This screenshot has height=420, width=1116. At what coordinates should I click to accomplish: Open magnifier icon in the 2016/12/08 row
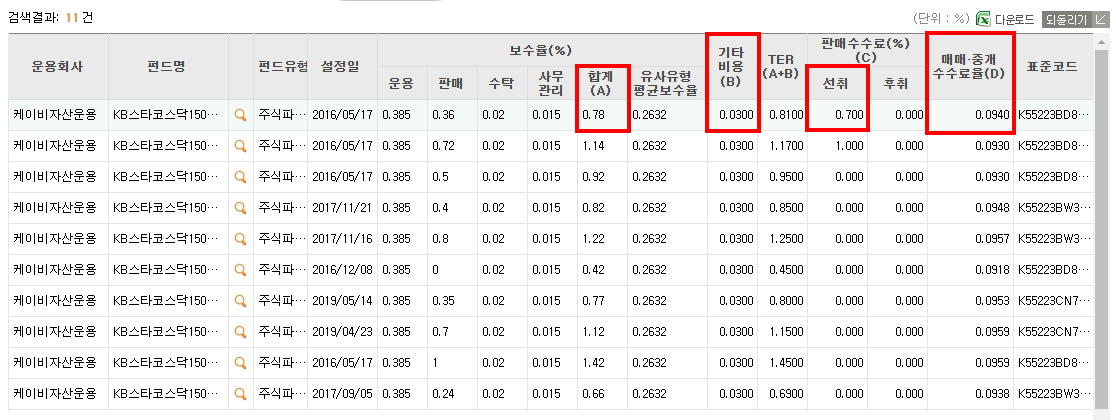tap(241, 270)
